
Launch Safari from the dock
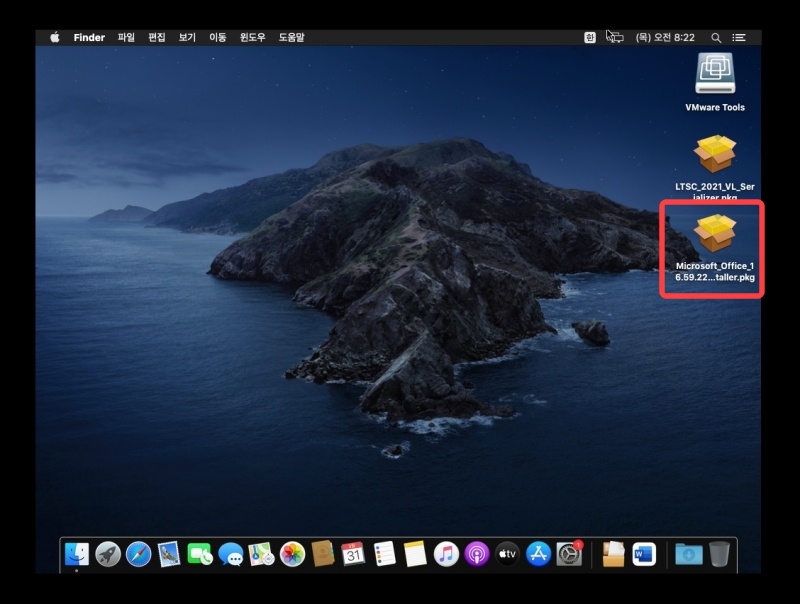138,554
